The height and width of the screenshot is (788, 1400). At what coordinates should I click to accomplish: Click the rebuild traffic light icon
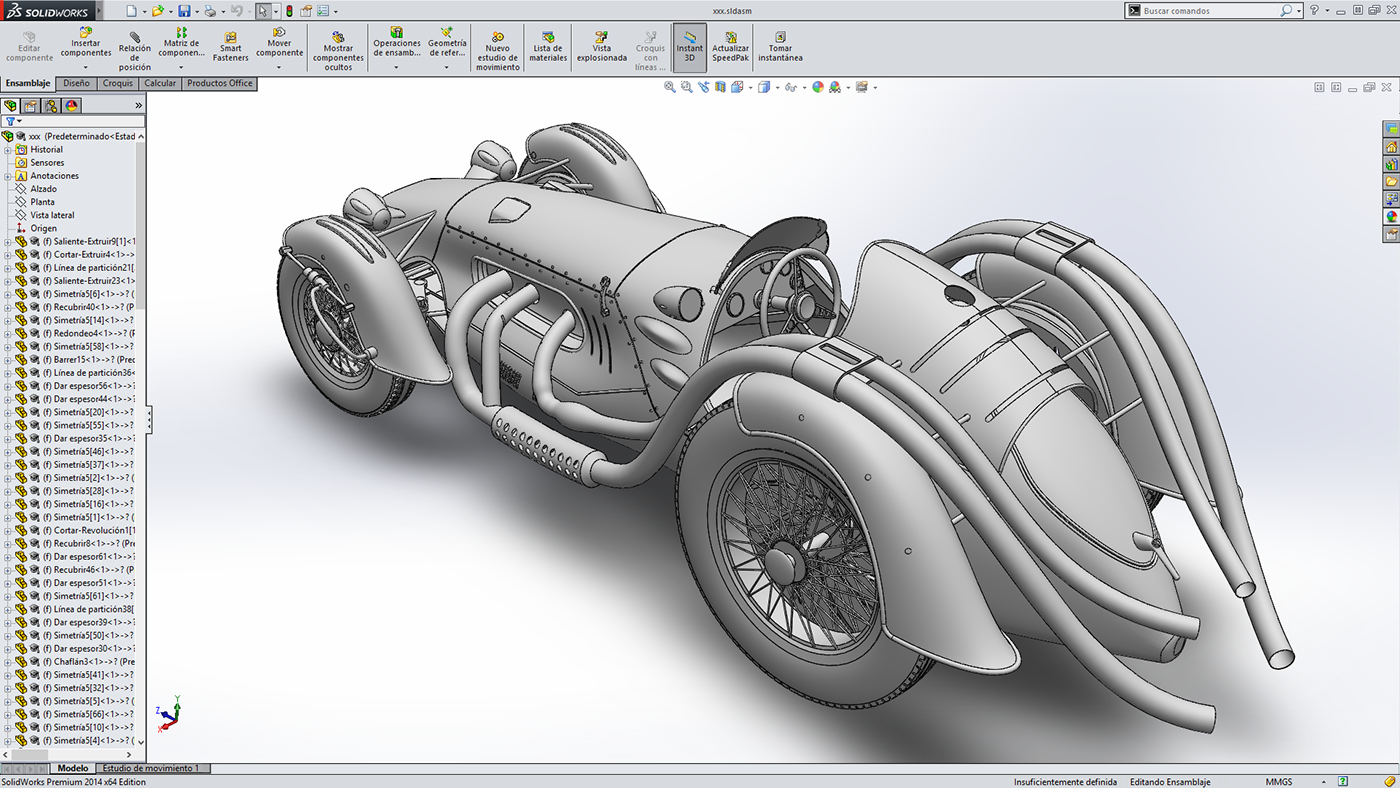coord(290,11)
